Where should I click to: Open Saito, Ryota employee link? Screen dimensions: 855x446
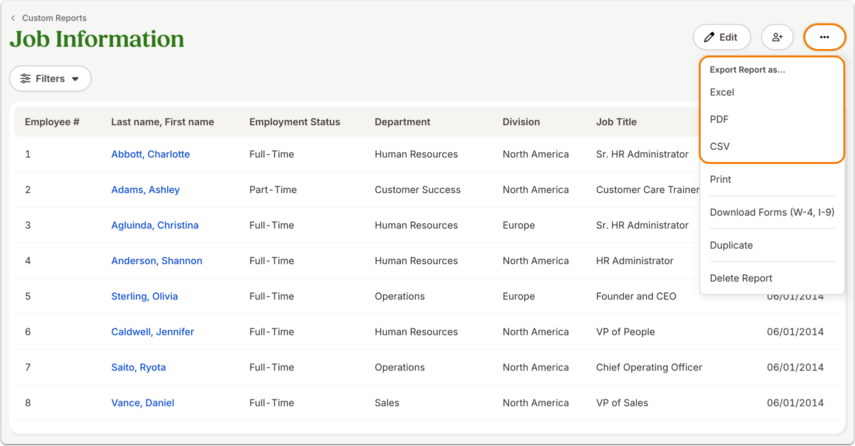(x=139, y=367)
